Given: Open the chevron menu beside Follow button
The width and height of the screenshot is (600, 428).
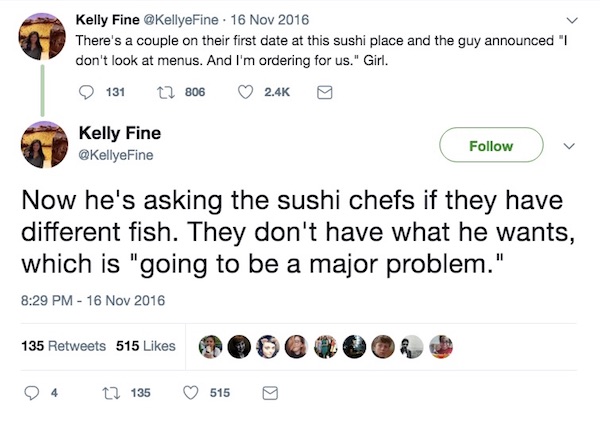Looking at the screenshot, I should 571,146.
